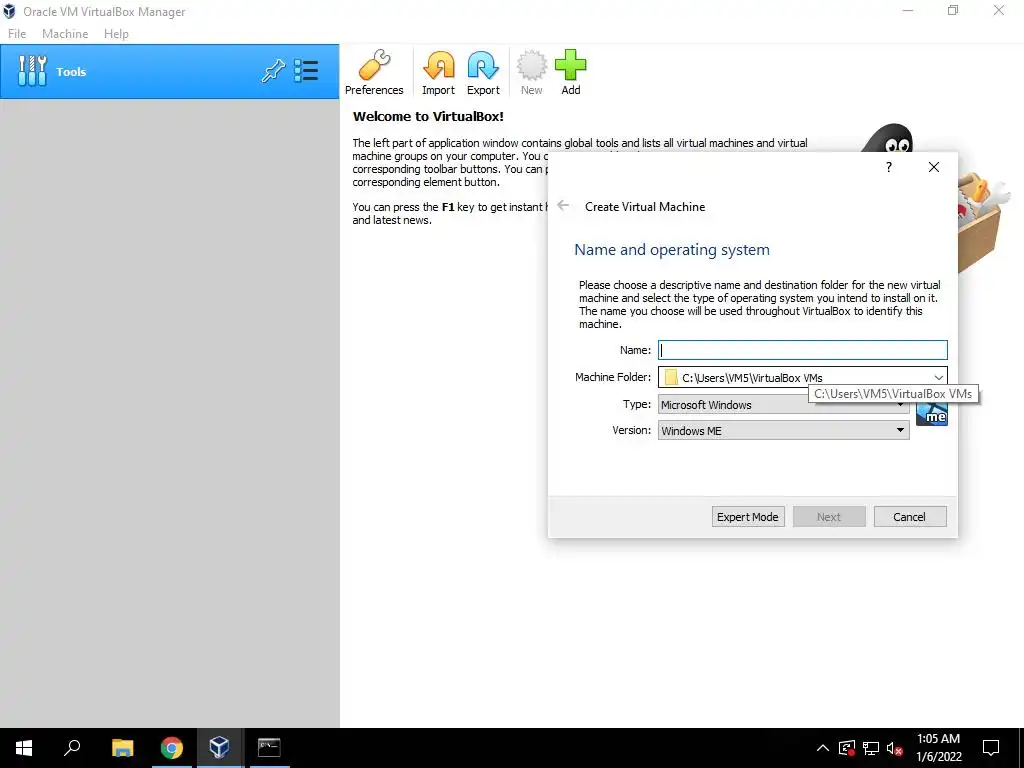
Task: Open the Preferences toolbar icon
Action: 374,72
